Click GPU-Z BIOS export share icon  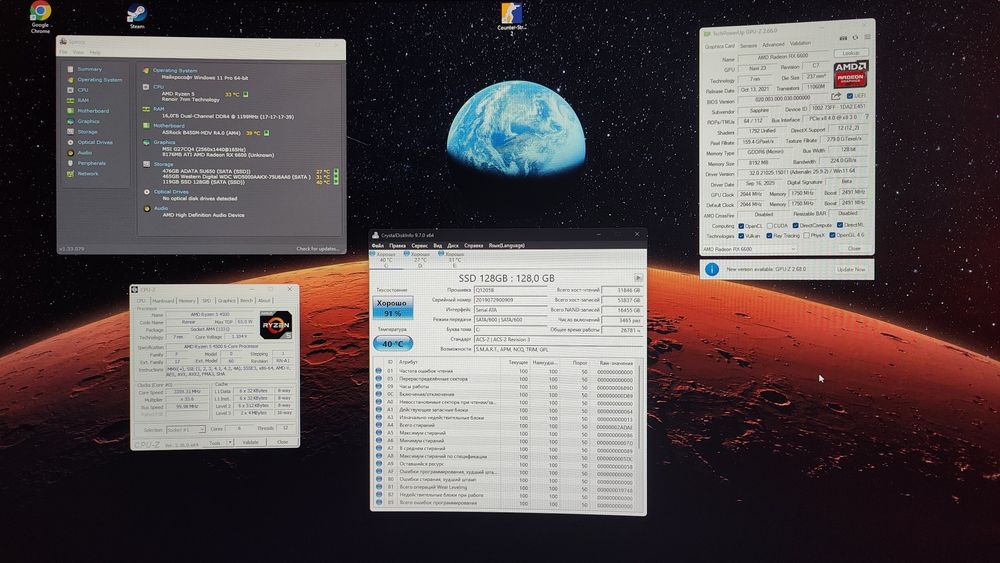point(836,96)
